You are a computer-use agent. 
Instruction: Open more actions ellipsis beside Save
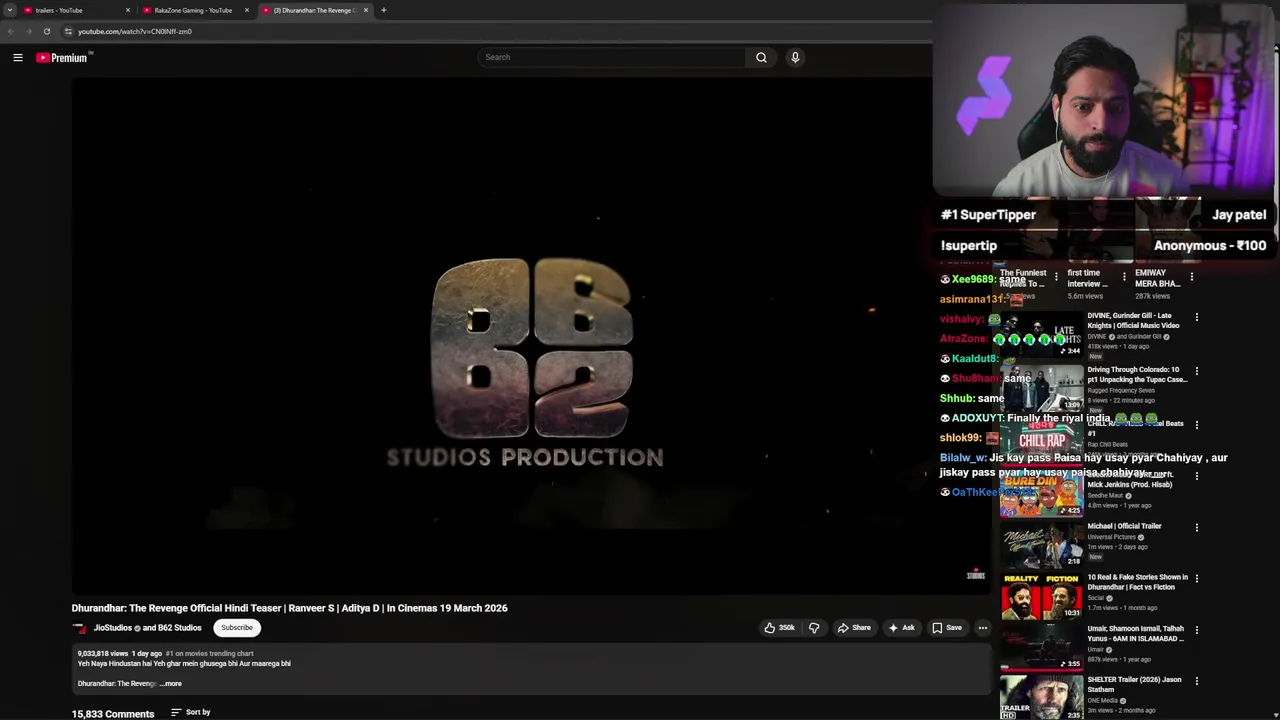[983, 628]
